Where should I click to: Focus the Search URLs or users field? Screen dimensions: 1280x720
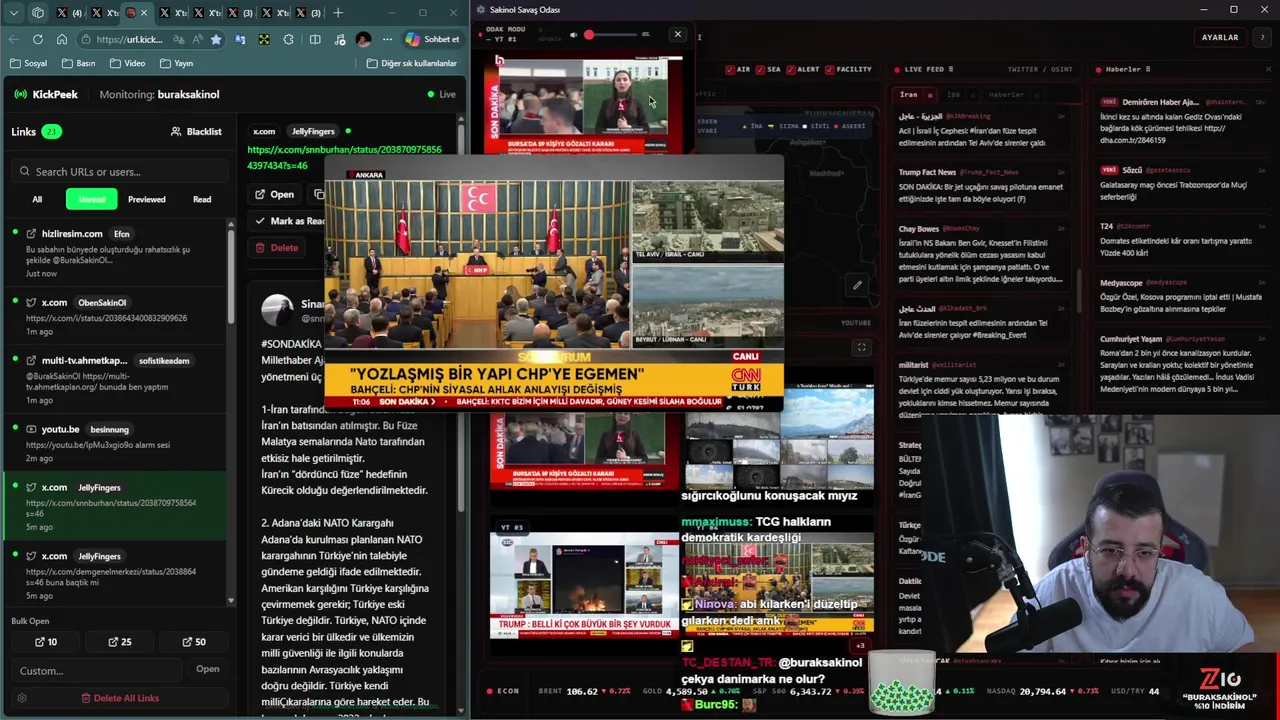coord(120,171)
